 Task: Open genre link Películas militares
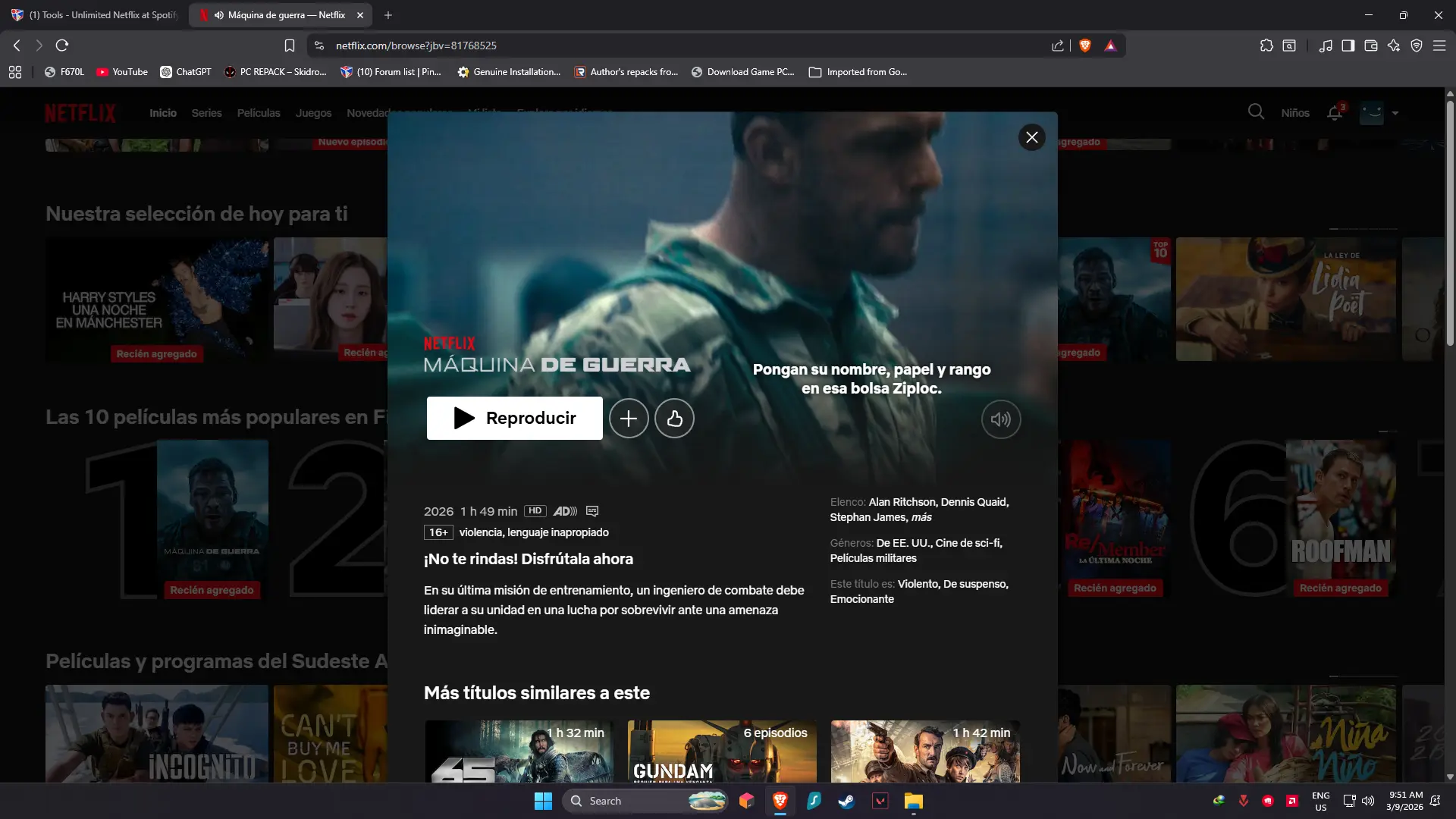(x=873, y=558)
